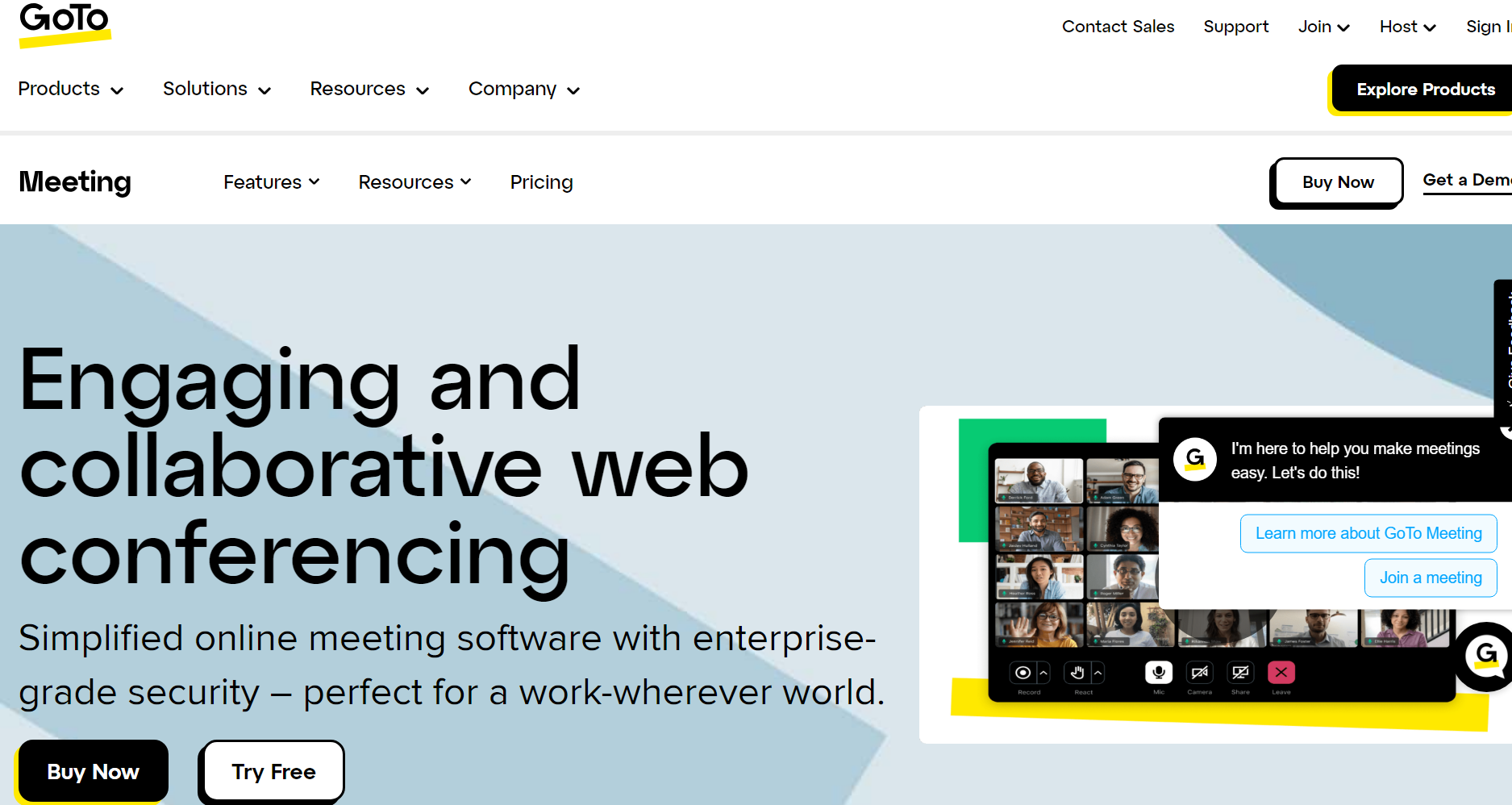Click the Meeting product title
This screenshot has width=1512, height=805.
[75, 182]
